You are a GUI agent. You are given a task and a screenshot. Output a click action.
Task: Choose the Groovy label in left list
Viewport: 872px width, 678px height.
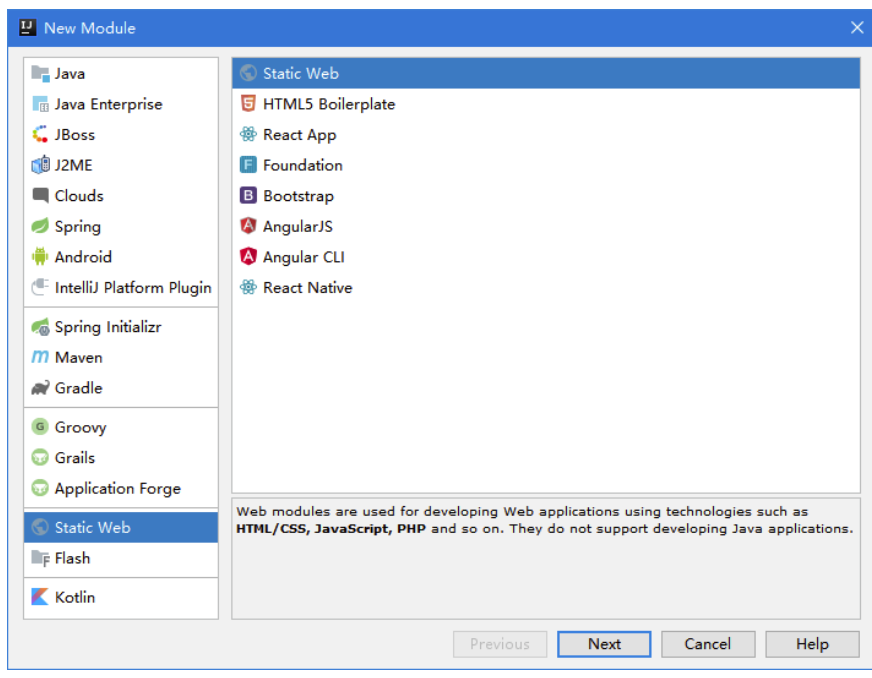(x=81, y=428)
